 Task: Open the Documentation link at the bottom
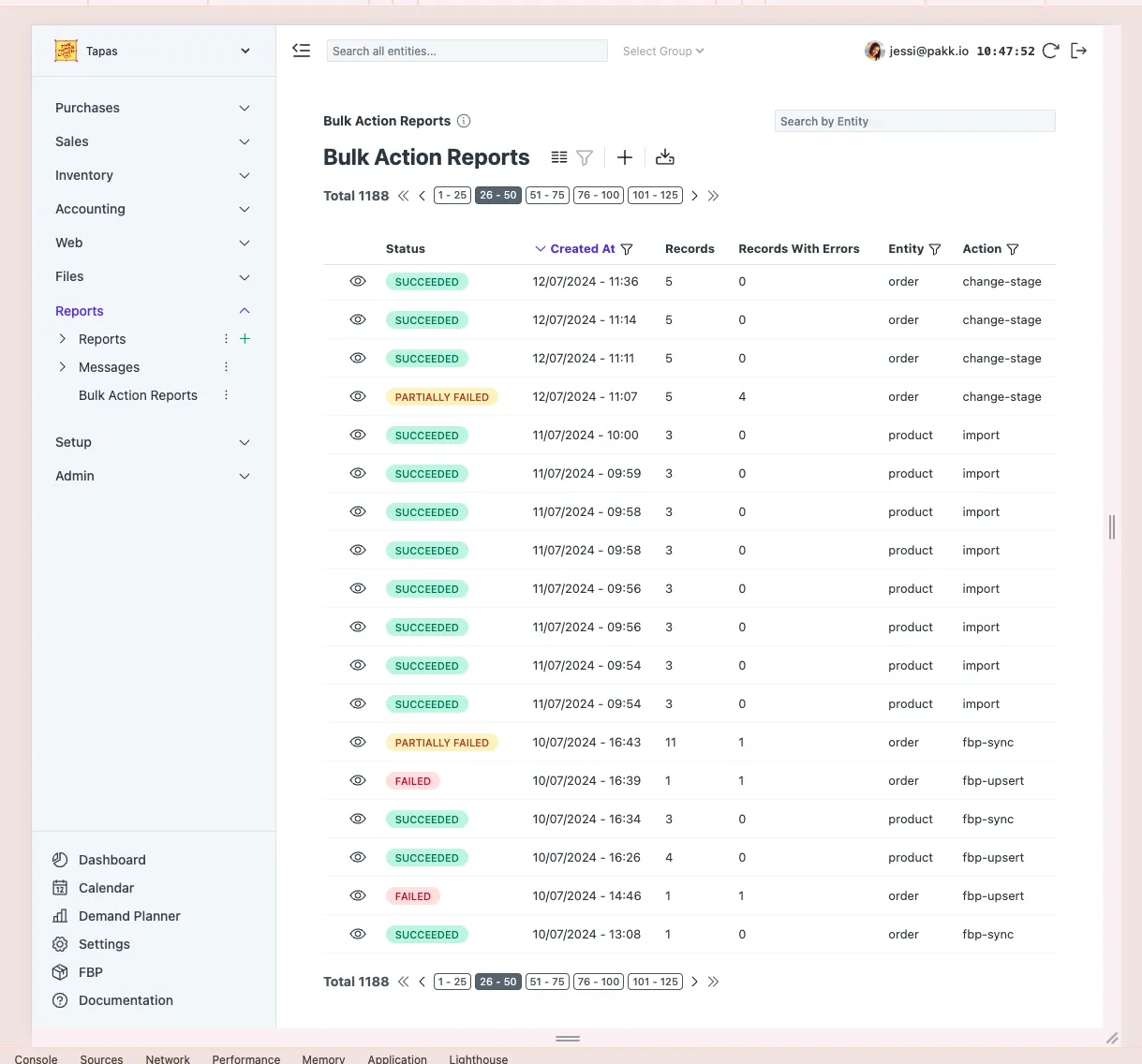(126, 1000)
